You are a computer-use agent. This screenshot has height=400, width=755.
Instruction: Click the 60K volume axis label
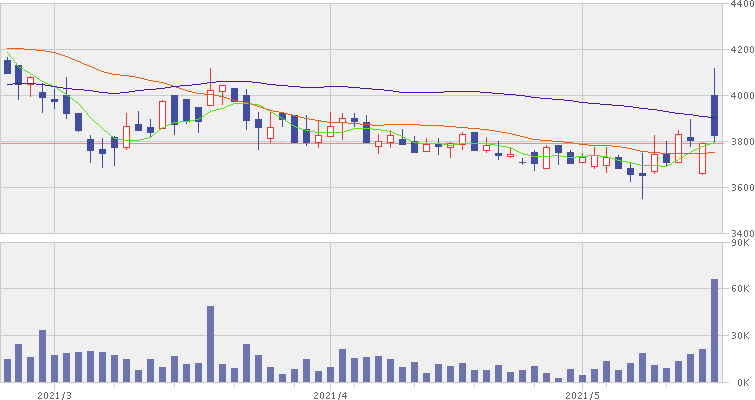[x=742, y=289]
